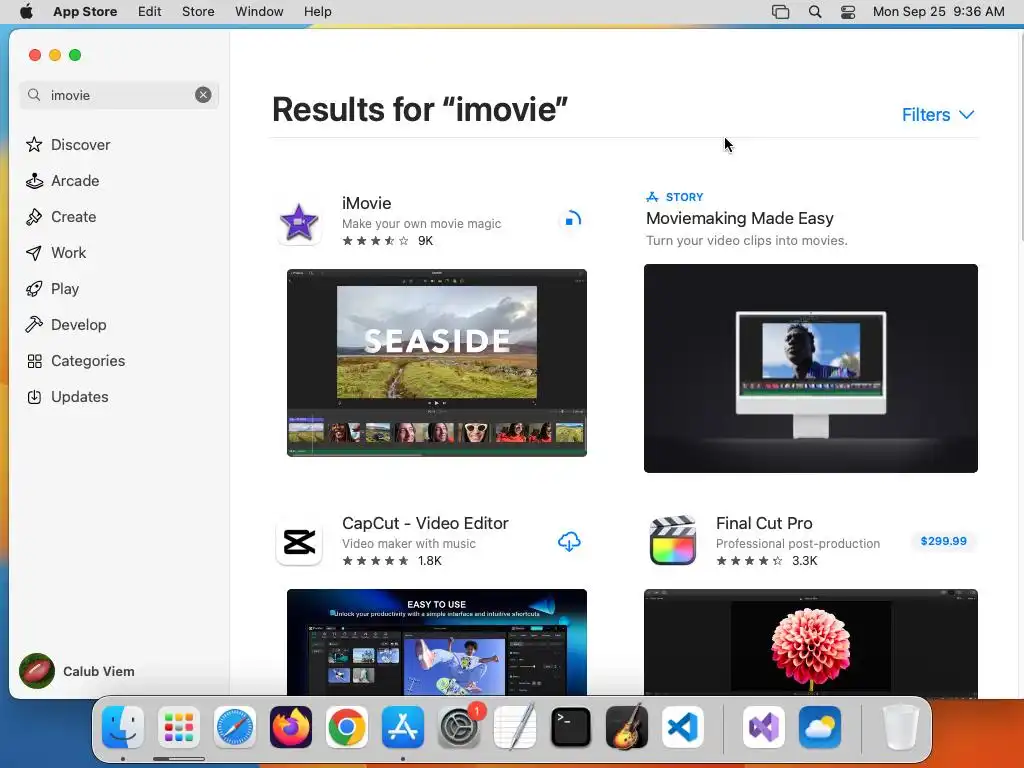Select the Work section
The image size is (1024, 768).
coord(56,253)
